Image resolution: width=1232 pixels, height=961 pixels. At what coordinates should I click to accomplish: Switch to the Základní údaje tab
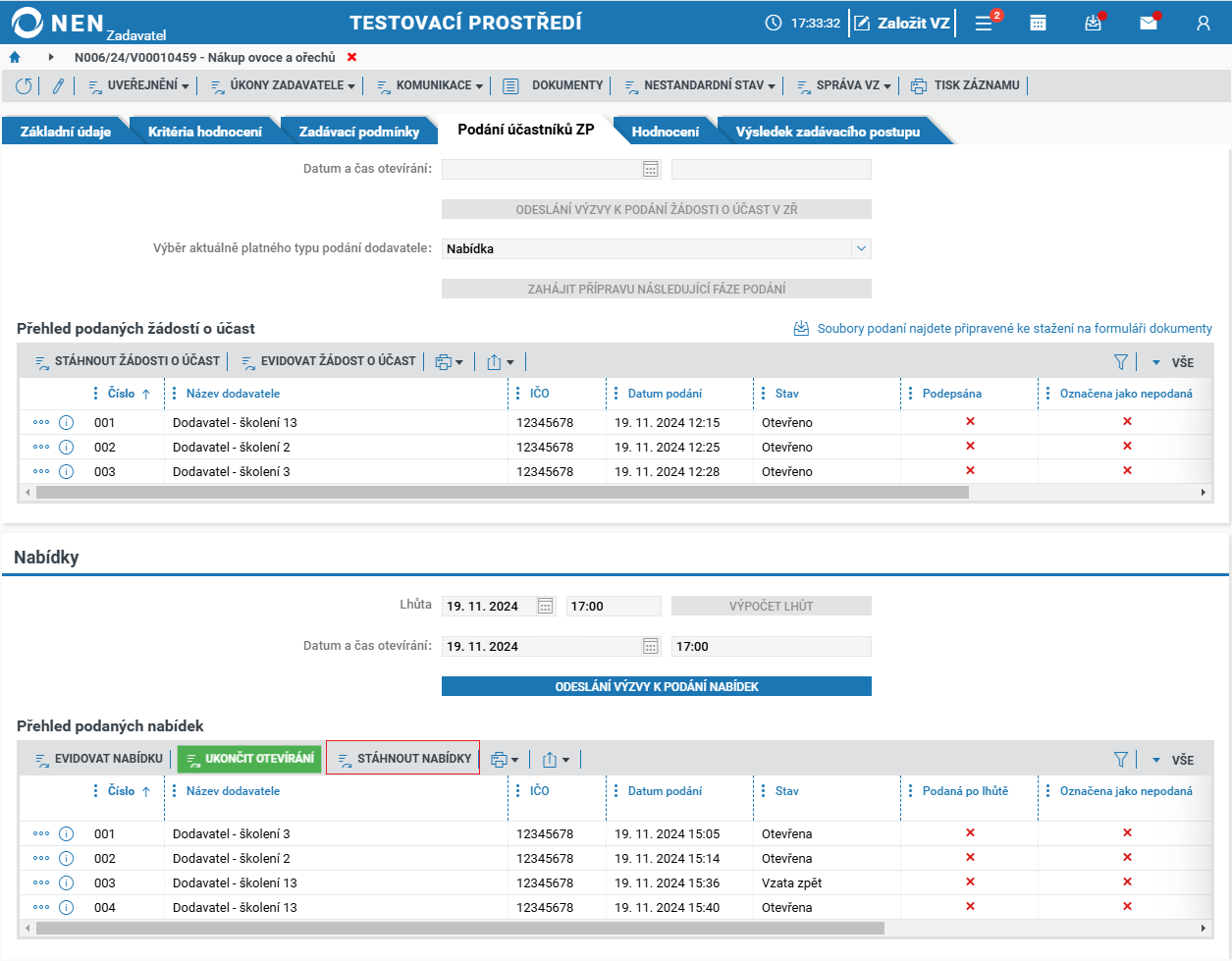66,132
